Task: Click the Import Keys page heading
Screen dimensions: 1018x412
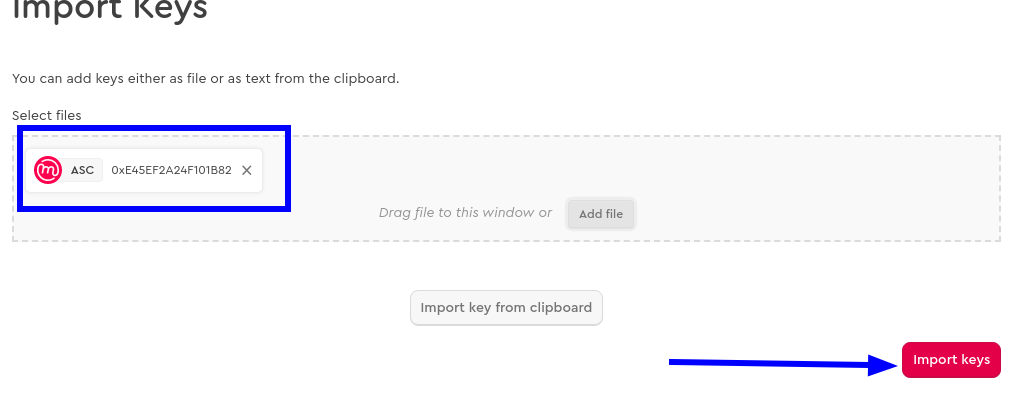Action: 110,11
